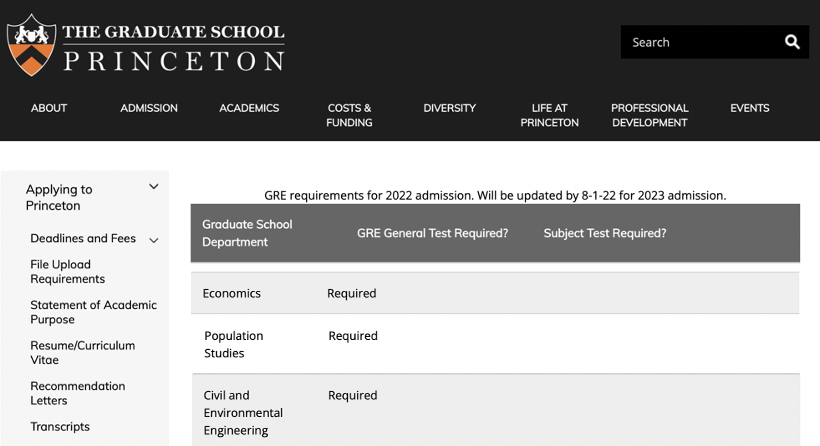Open the Professional Development menu
The image size is (820, 446).
click(650, 115)
